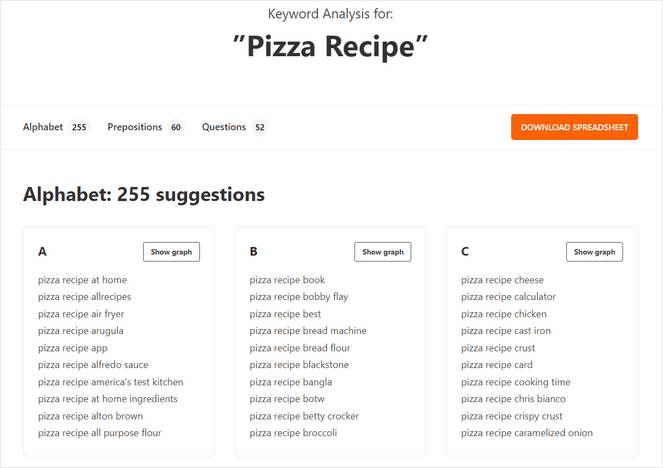Click pizza recipe calculator suggestion
The height and width of the screenshot is (468, 663).
coord(508,297)
